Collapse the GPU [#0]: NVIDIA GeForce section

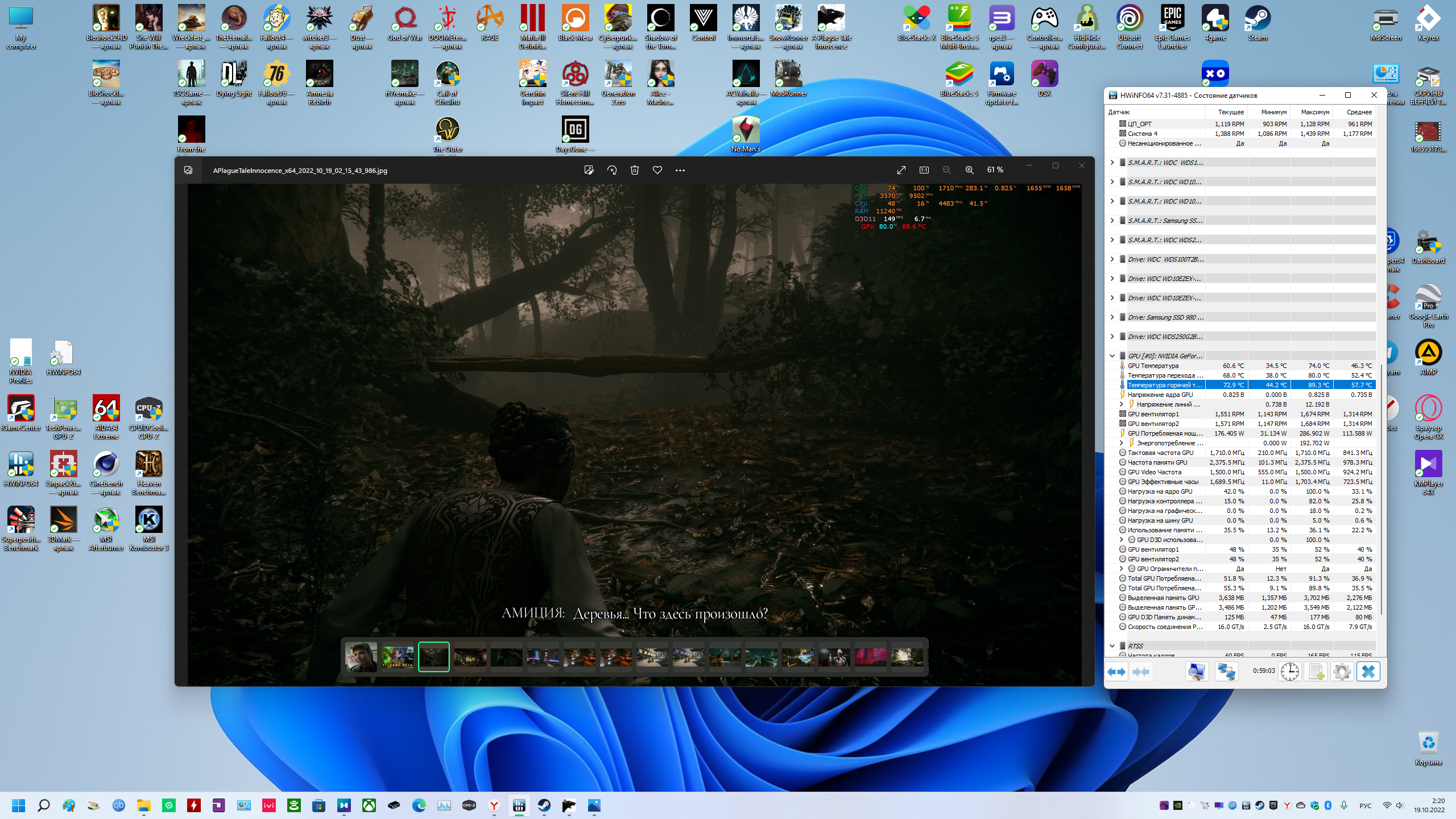tap(1112, 356)
